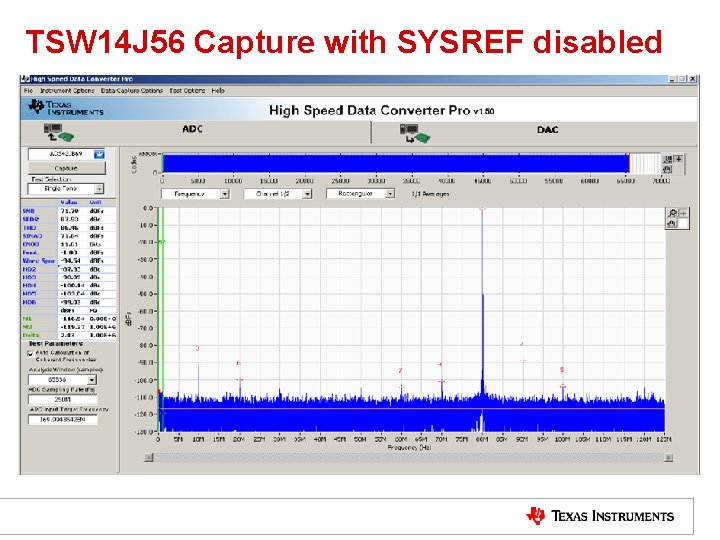
Task: Switch to the ADC tab
Action: click(x=192, y=129)
